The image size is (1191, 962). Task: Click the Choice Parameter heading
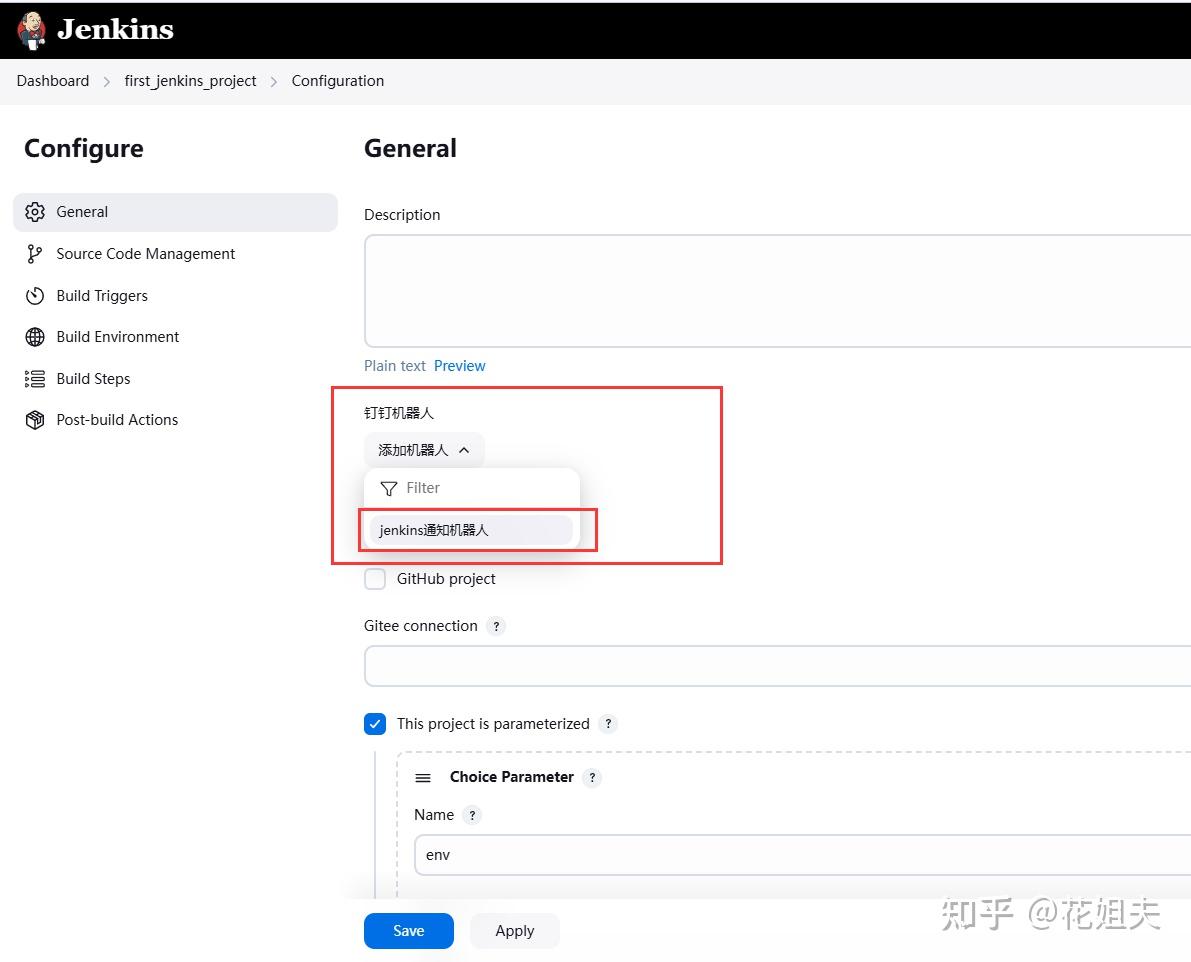point(512,777)
